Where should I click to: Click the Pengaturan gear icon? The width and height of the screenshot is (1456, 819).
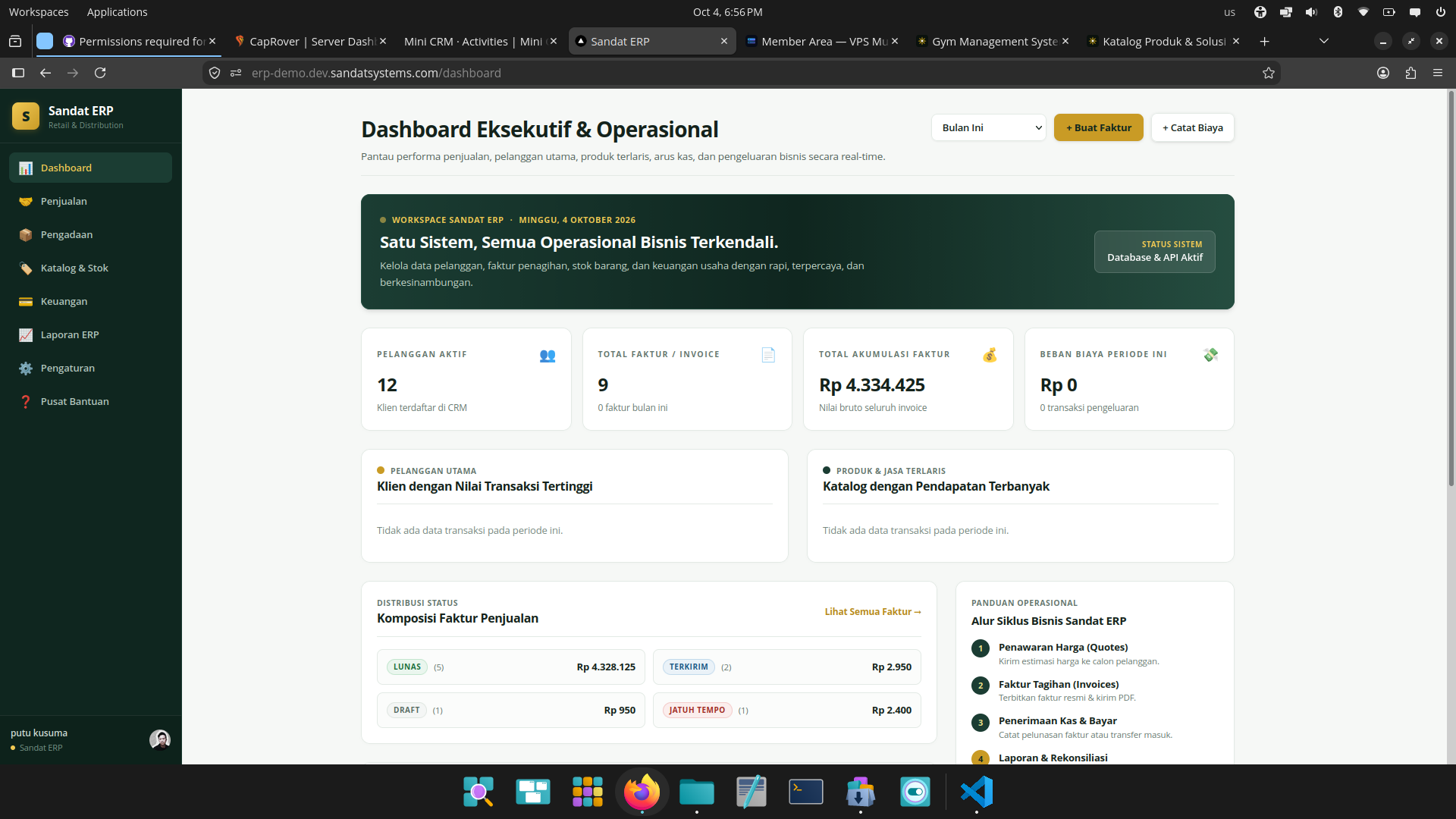click(x=26, y=368)
